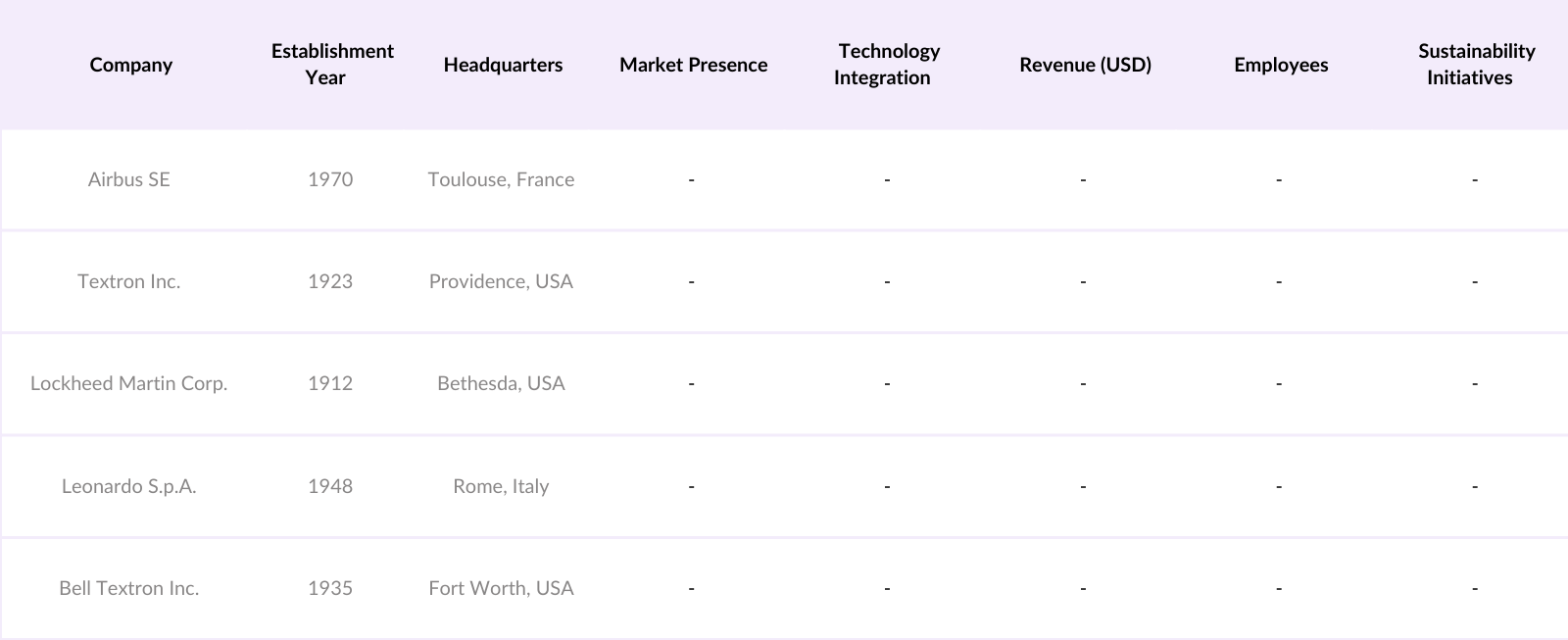1568x640 pixels.
Task: Click the Toulouse, France headquarters cell
Action: (501, 179)
